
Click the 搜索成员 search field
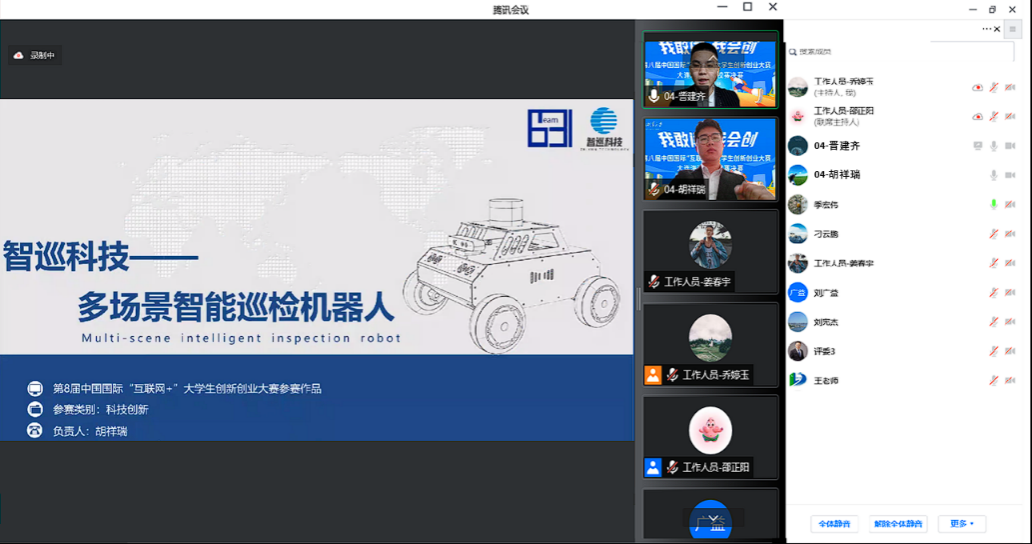(x=860, y=51)
